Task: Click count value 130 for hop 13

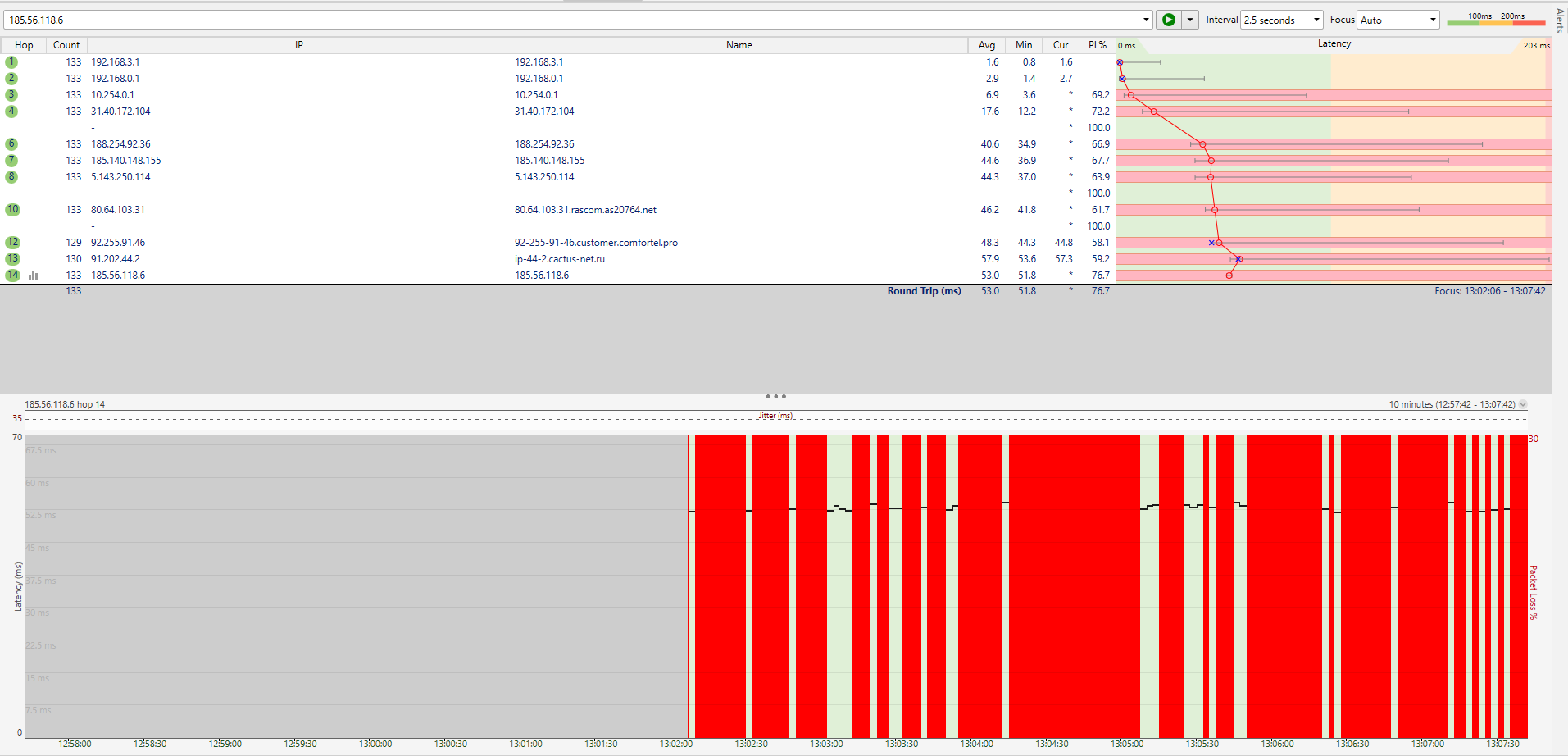Action: click(74, 259)
